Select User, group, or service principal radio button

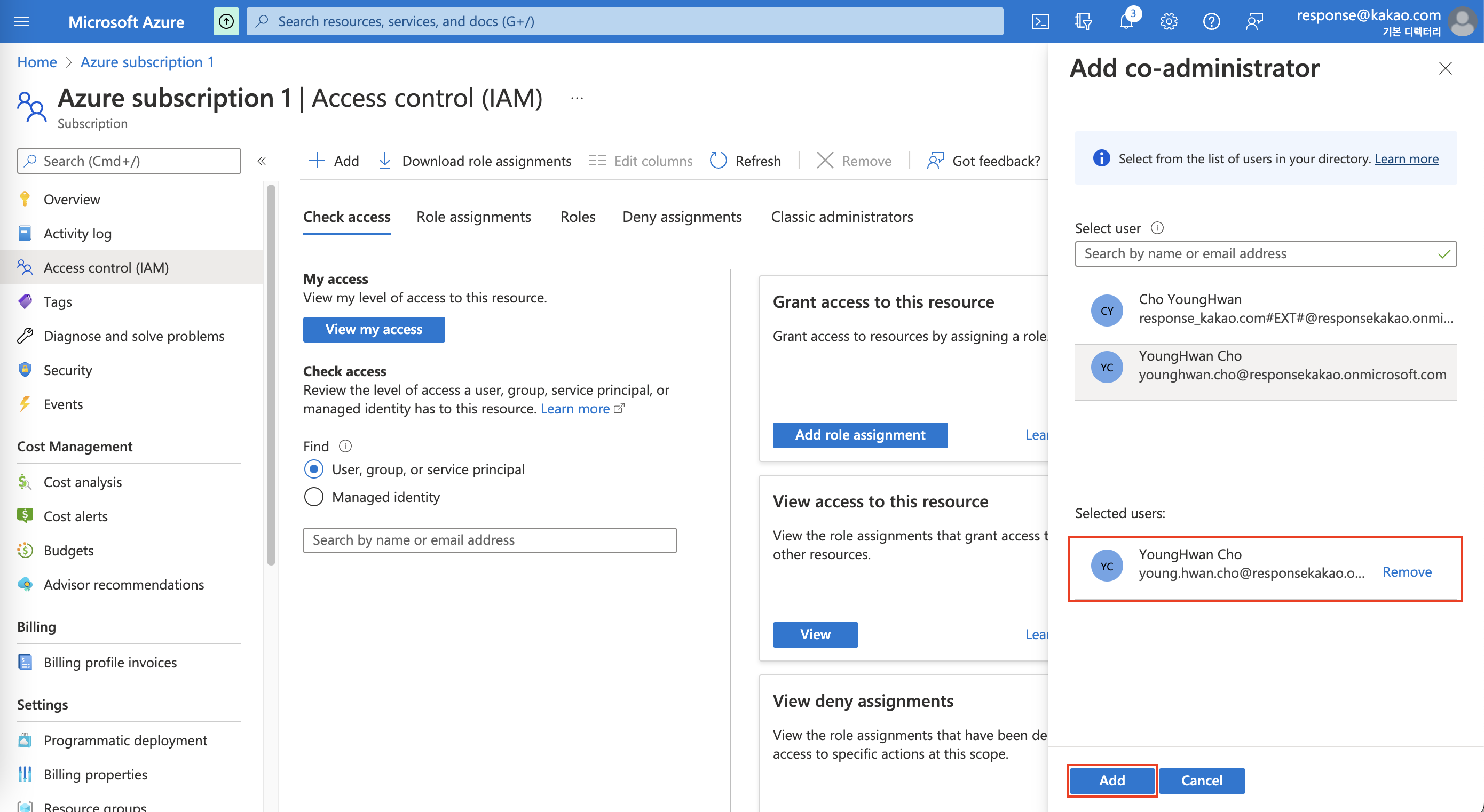(x=314, y=468)
